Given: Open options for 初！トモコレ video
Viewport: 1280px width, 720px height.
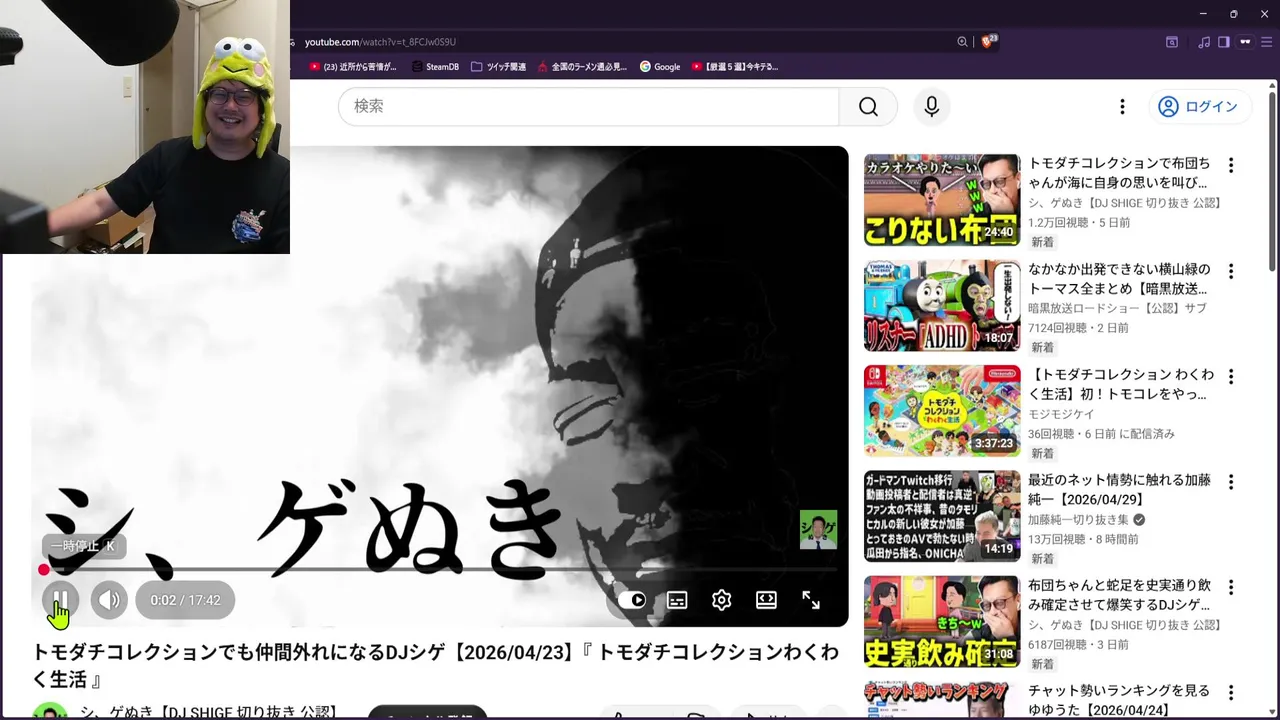Looking at the screenshot, I should [x=1231, y=376].
